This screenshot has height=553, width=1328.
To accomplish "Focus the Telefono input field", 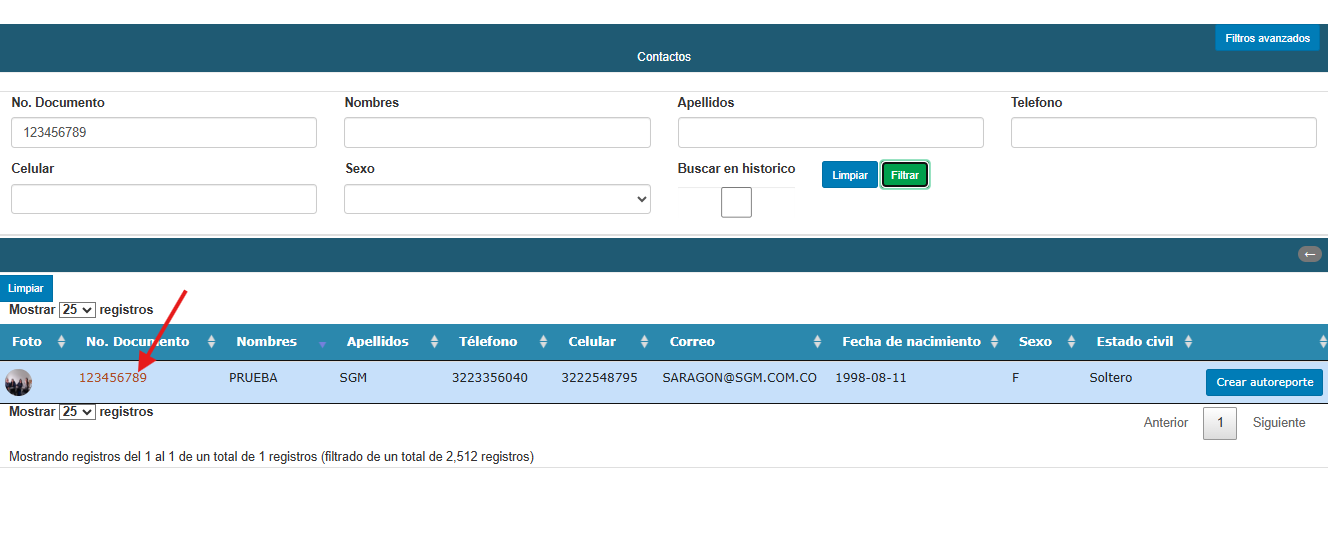I will (x=1164, y=133).
